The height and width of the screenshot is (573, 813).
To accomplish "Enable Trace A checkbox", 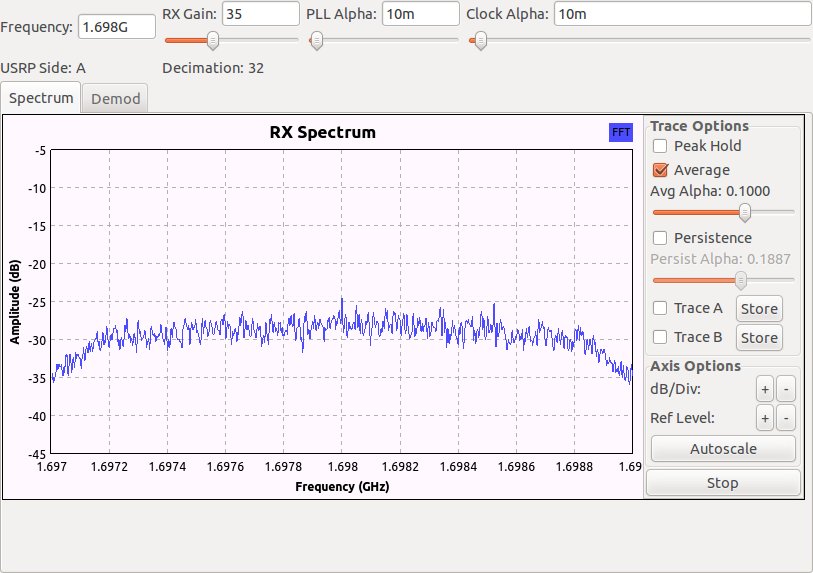I will click(x=660, y=308).
